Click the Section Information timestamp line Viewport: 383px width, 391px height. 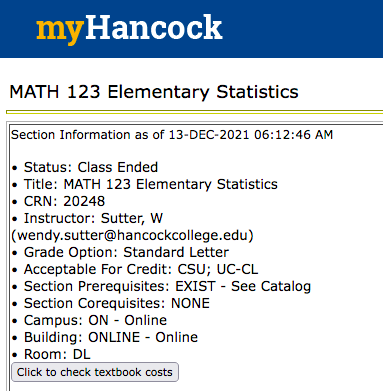coord(172,135)
